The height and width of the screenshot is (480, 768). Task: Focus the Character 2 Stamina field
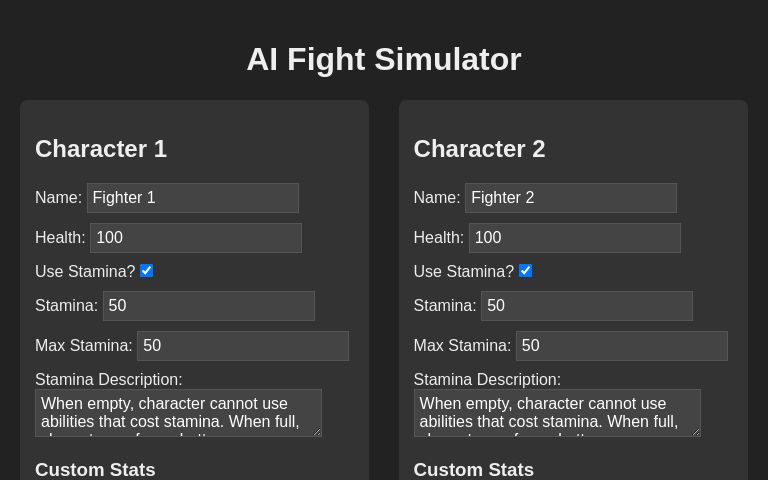[586, 306]
